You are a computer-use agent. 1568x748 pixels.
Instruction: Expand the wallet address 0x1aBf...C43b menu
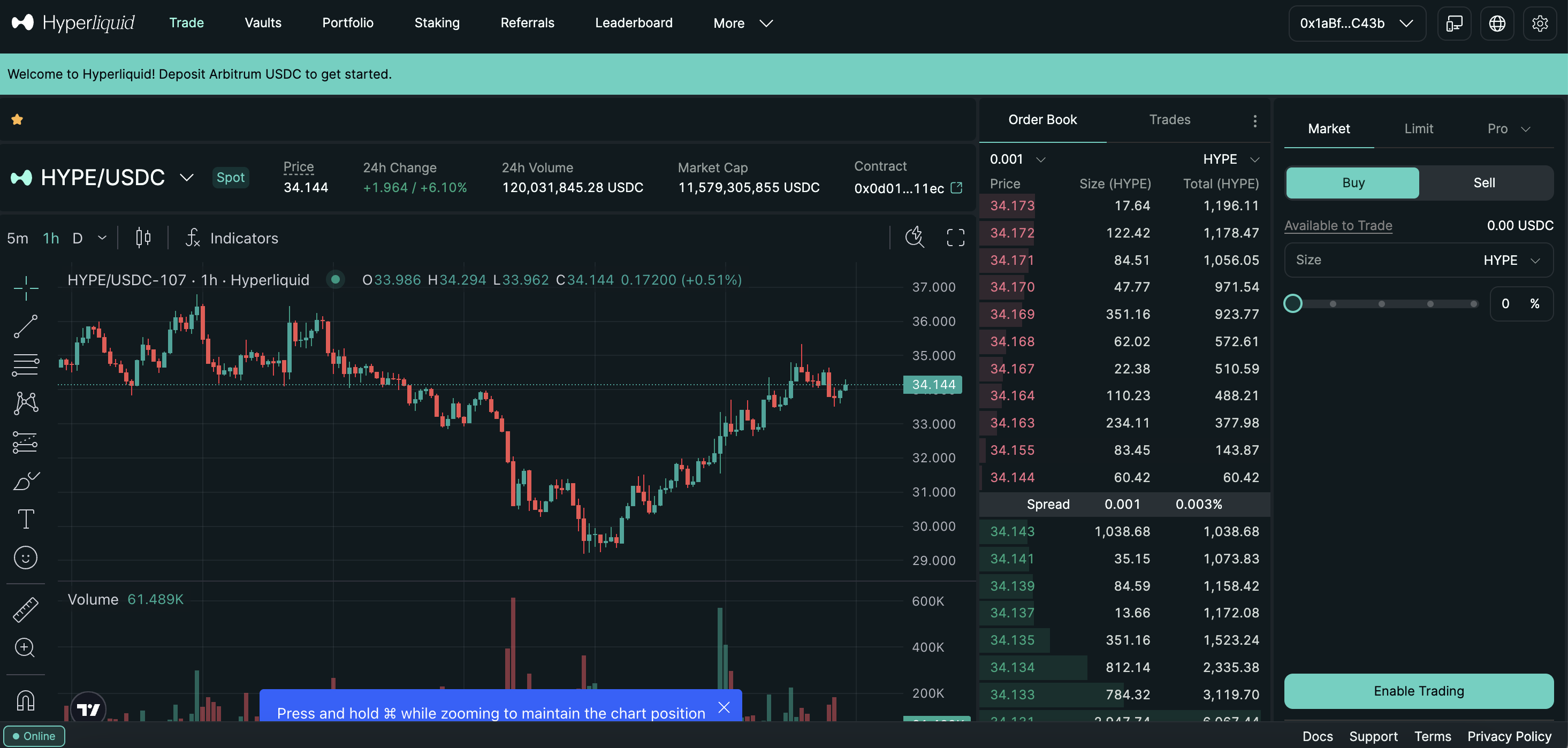coord(1356,23)
